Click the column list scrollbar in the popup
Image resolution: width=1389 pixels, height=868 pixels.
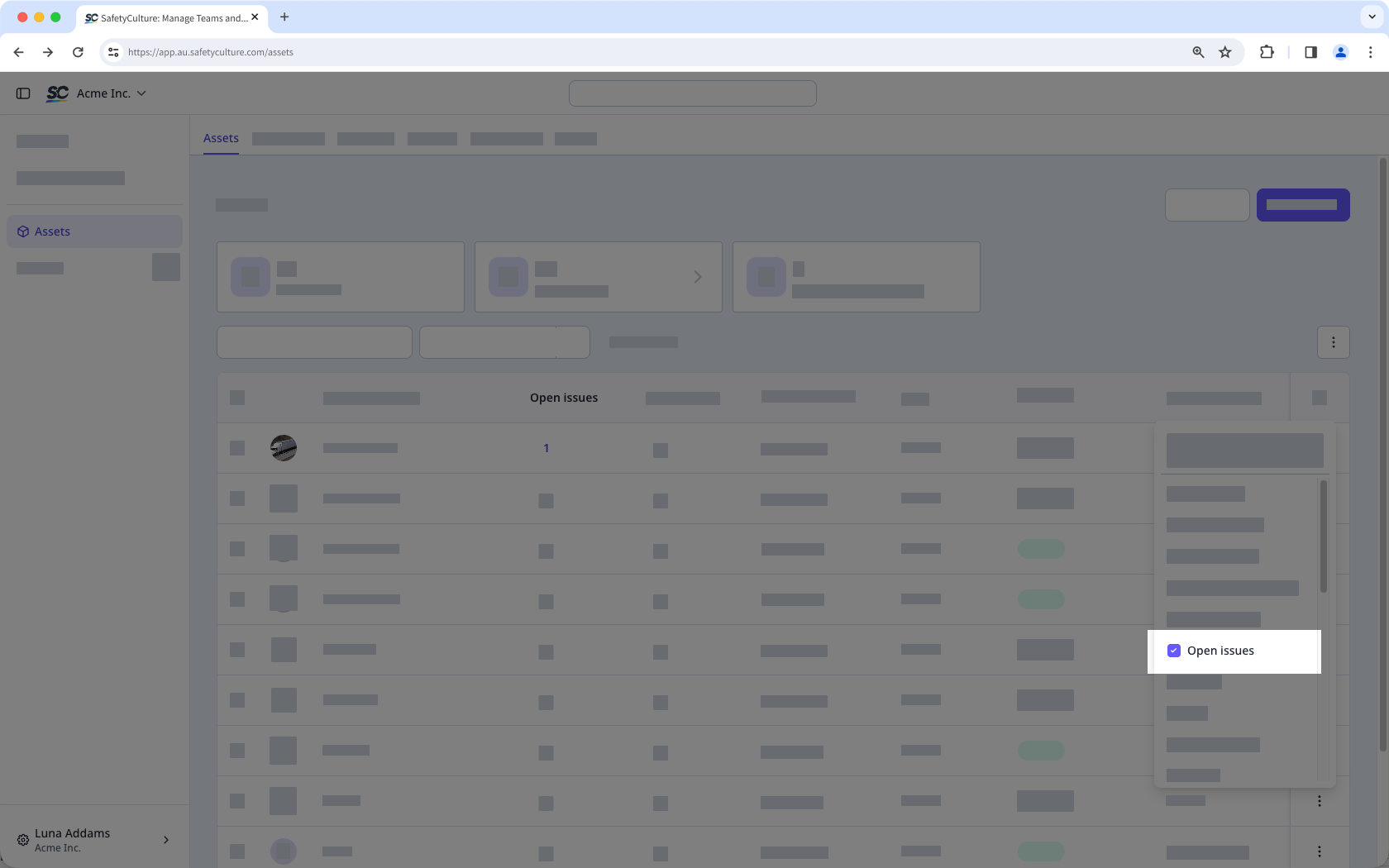click(x=1323, y=537)
